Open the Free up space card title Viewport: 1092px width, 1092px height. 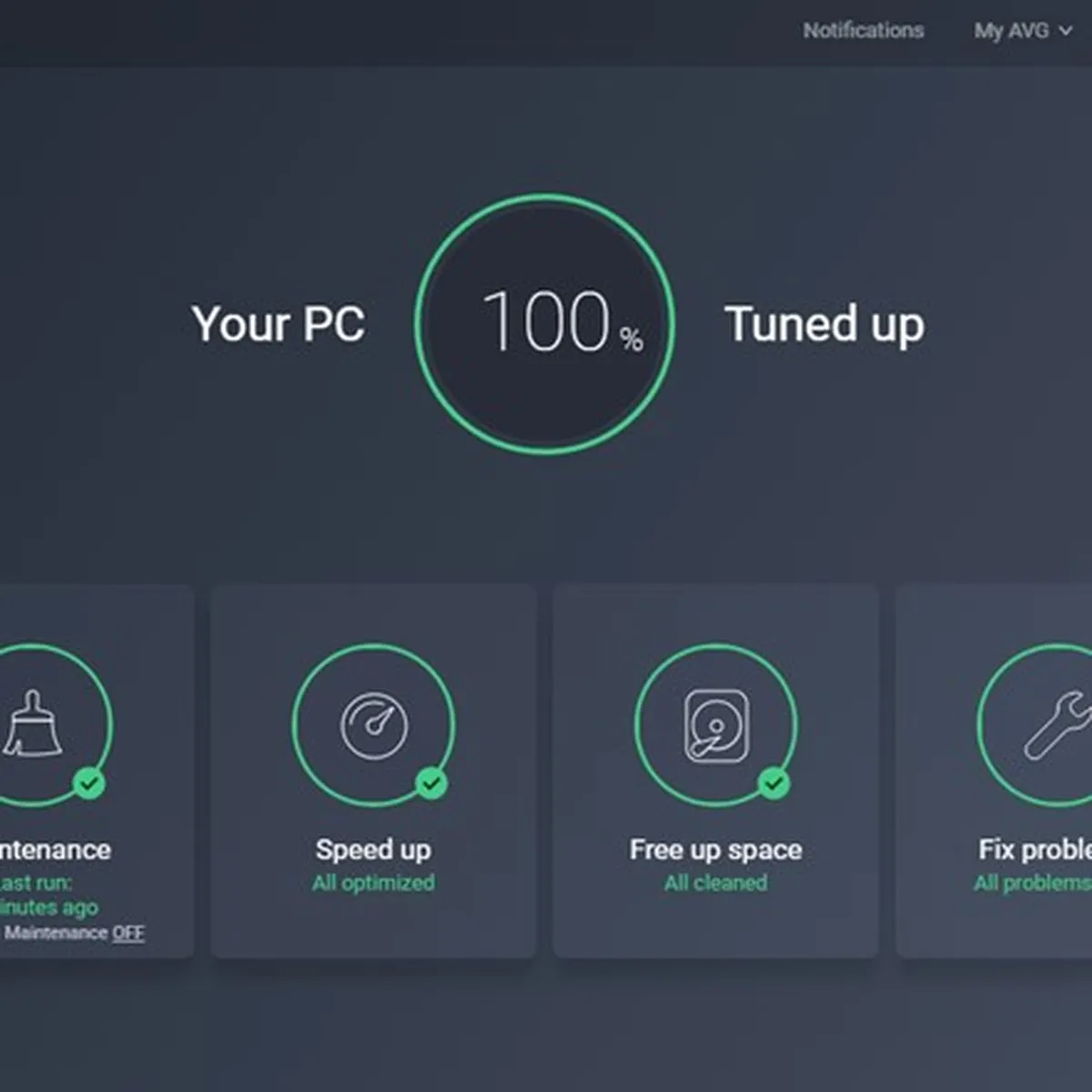coord(716,850)
